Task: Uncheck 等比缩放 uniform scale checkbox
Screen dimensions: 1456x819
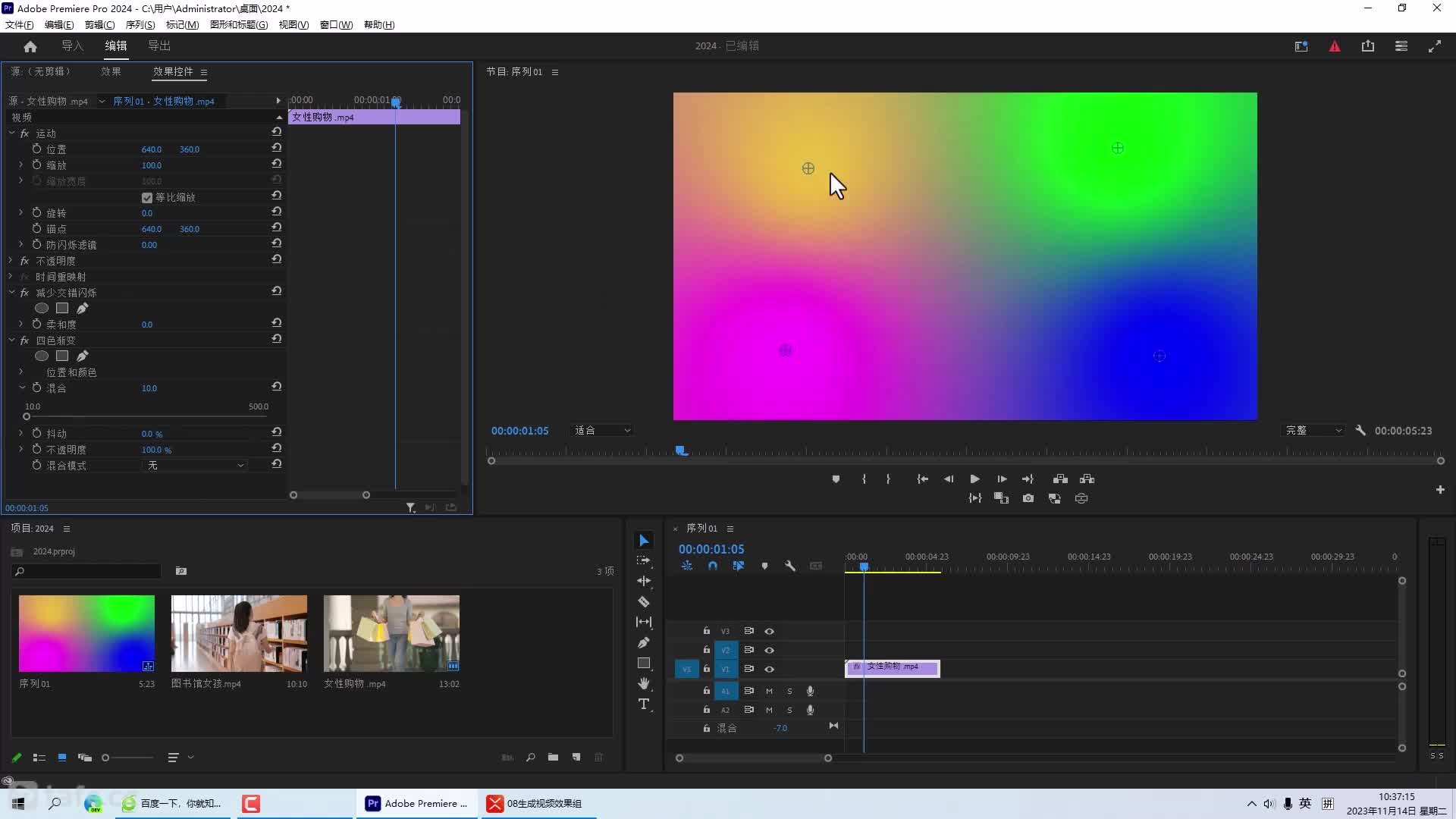Action: pos(147,197)
